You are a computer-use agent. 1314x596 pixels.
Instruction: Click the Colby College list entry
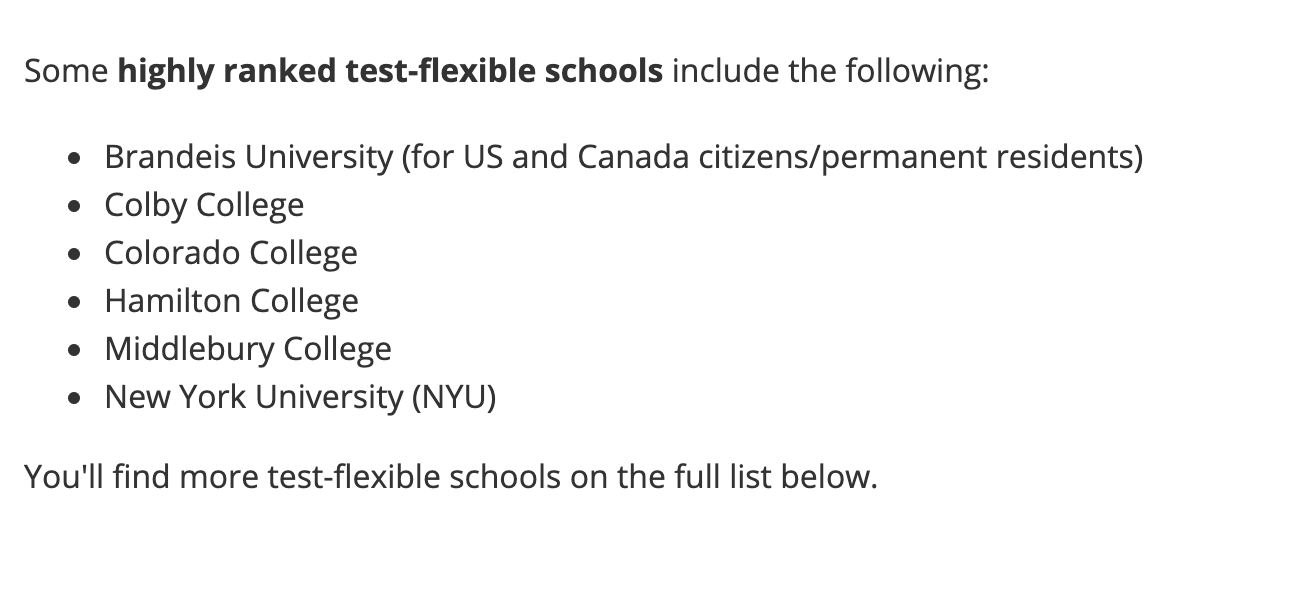click(x=204, y=206)
